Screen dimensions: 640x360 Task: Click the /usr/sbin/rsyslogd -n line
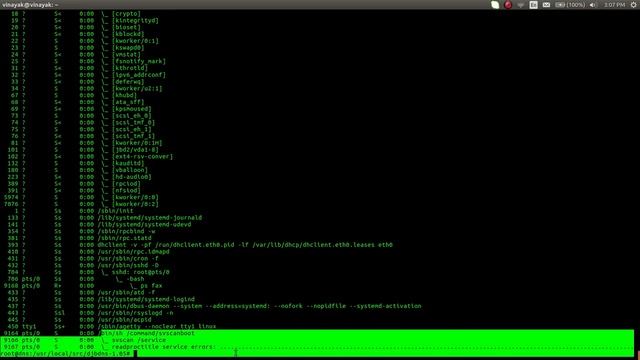[90, 313]
